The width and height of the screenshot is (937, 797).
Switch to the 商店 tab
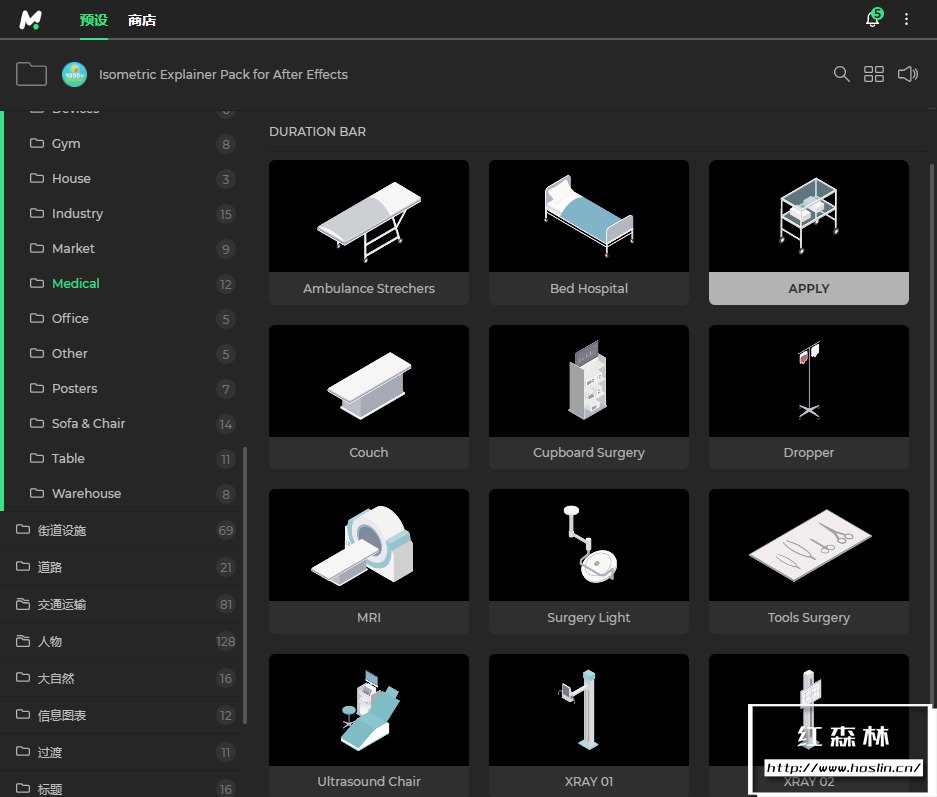coord(142,20)
